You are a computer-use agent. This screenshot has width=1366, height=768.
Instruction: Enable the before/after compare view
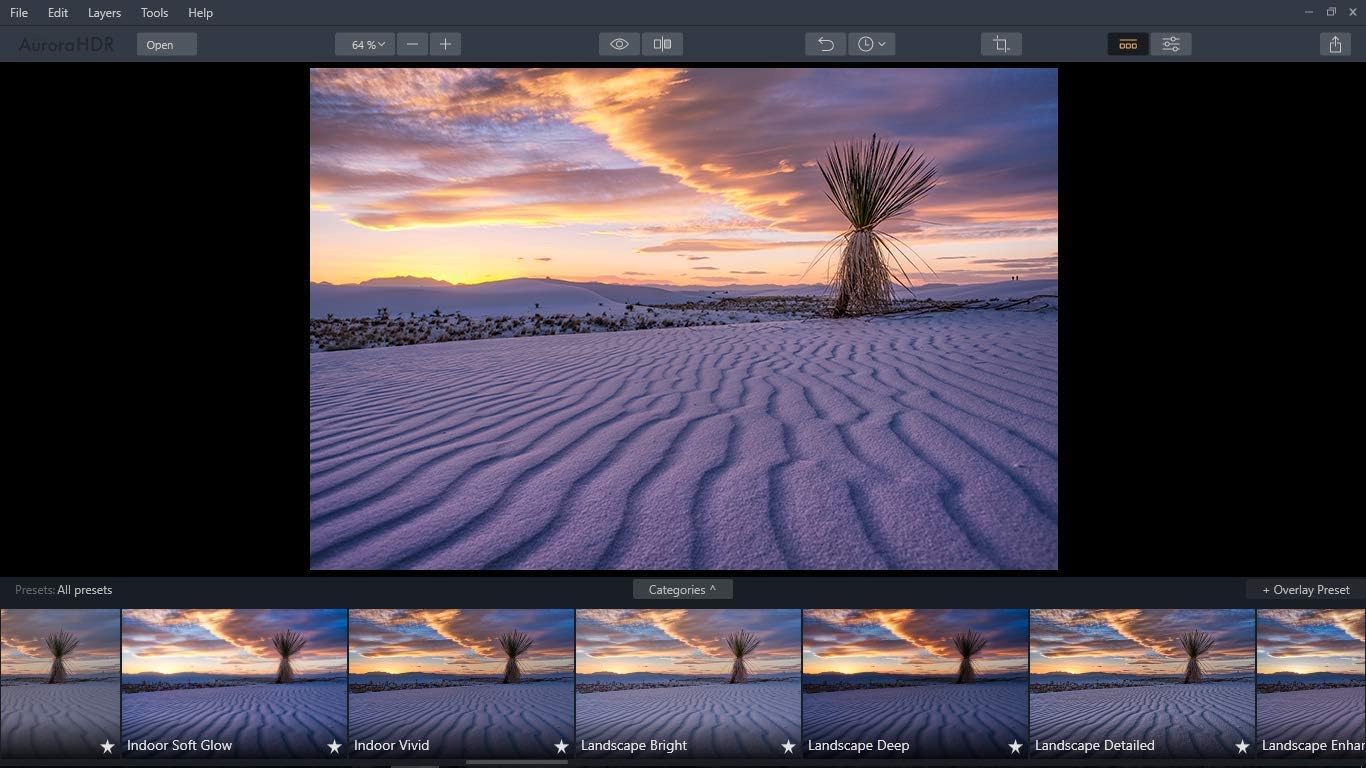[662, 43]
